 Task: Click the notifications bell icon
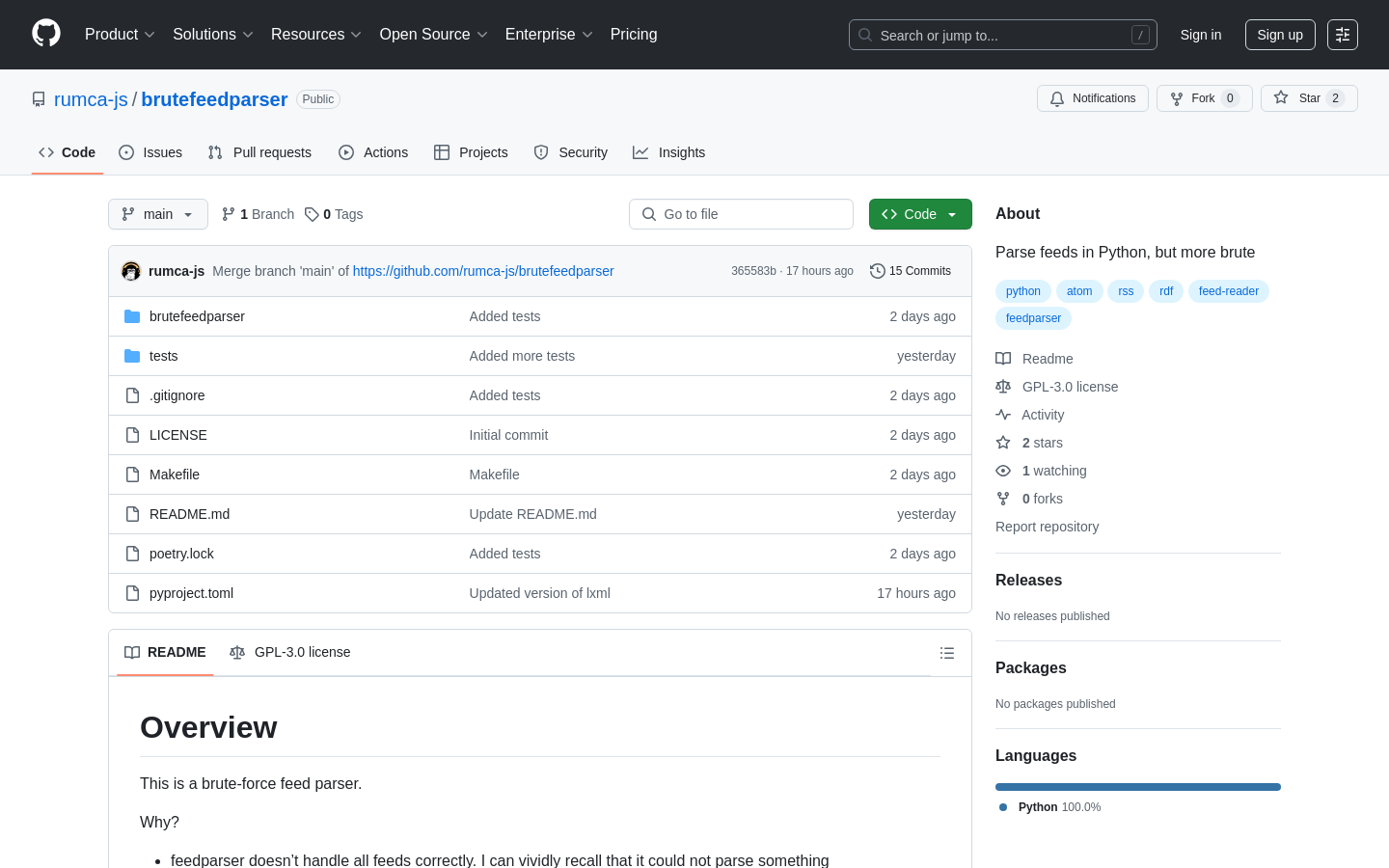[1057, 98]
